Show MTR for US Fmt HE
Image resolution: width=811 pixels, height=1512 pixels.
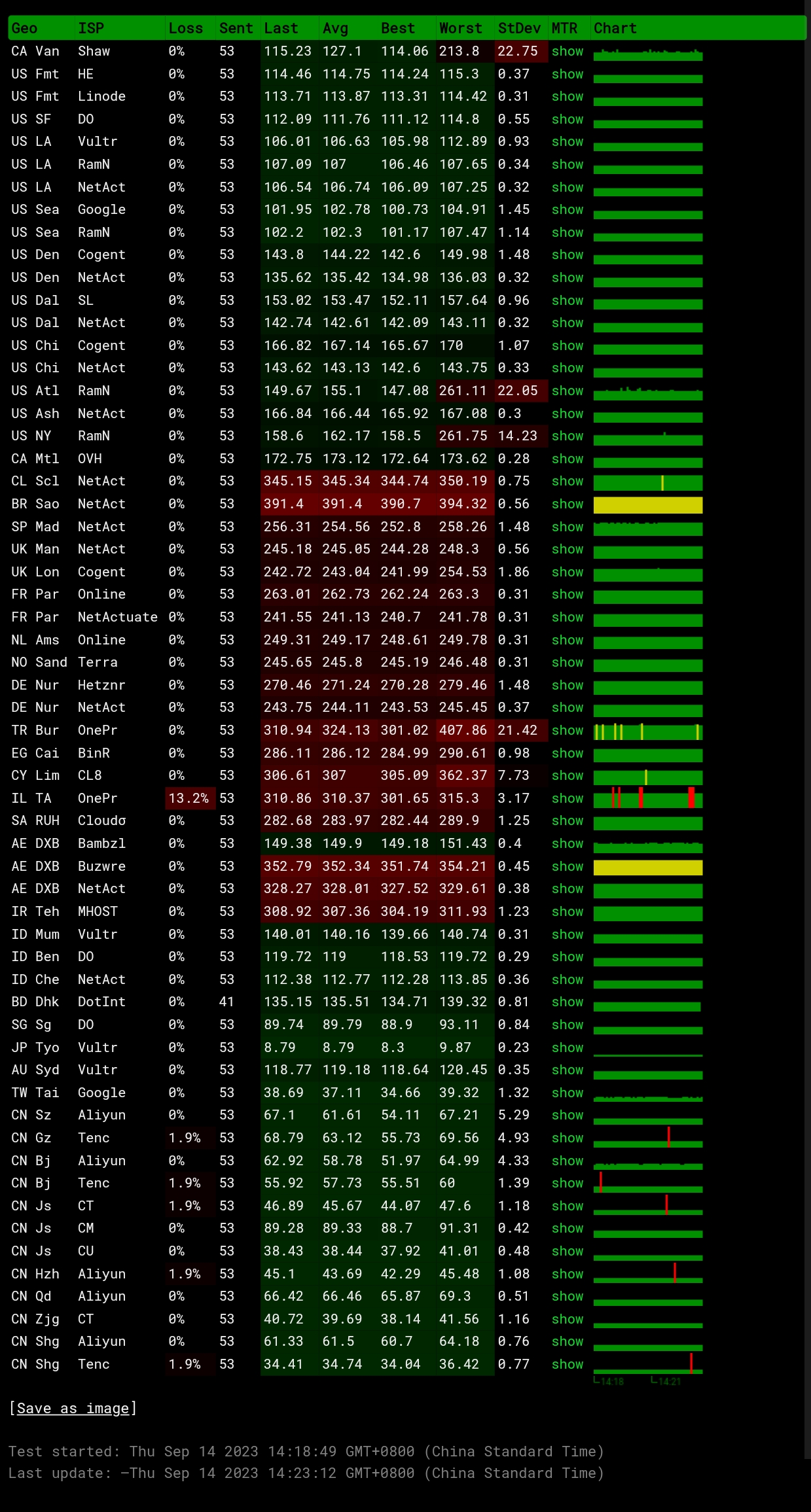pyautogui.click(x=567, y=74)
